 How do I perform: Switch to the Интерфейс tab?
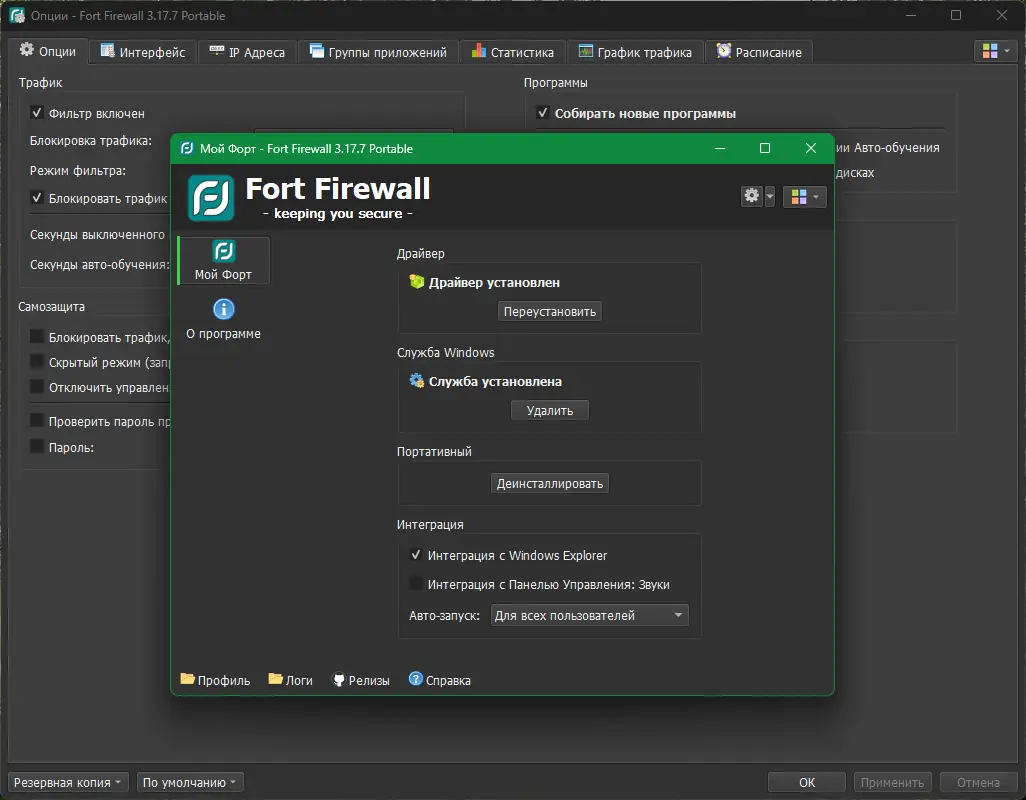click(x=143, y=52)
